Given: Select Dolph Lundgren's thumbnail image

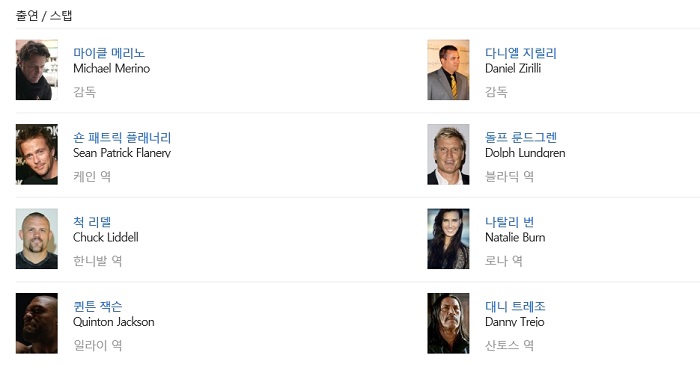Looking at the screenshot, I should pos(448,154).
